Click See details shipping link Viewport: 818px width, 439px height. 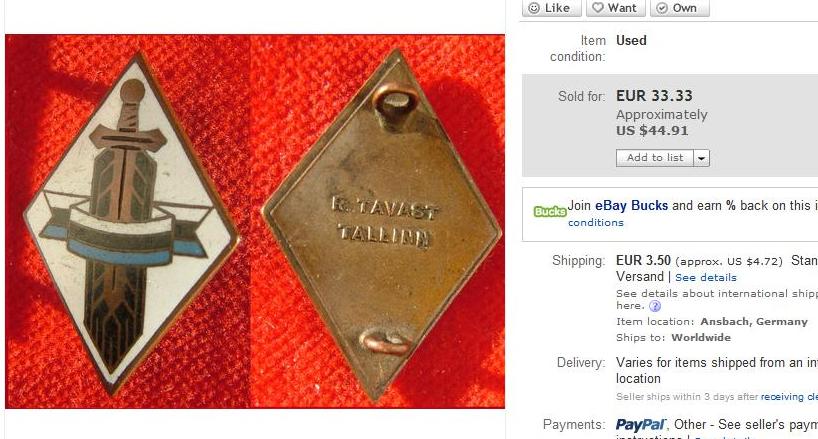(706, 277)
